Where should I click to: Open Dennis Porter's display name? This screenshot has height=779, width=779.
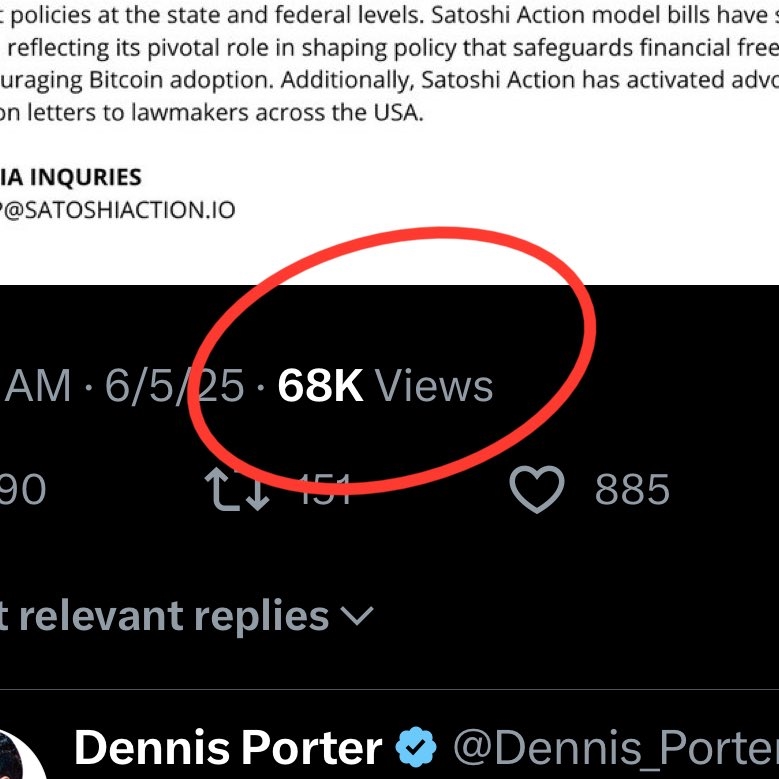tap(228, 749)
